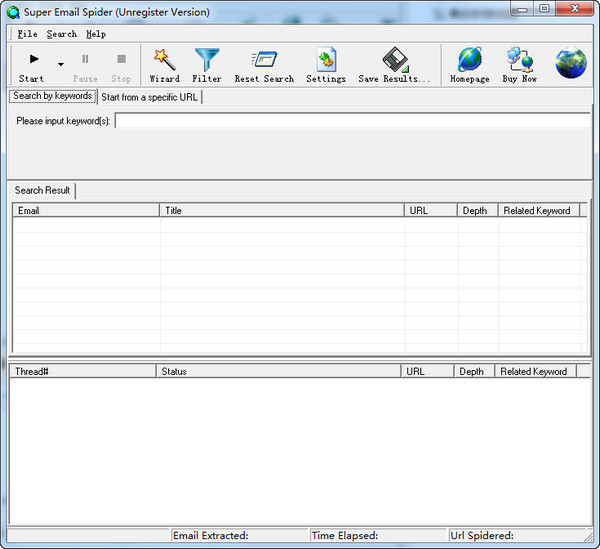Launch the Wizard tool
The width and height of the screenshot is (600, 549).
[x=164, y=61]
